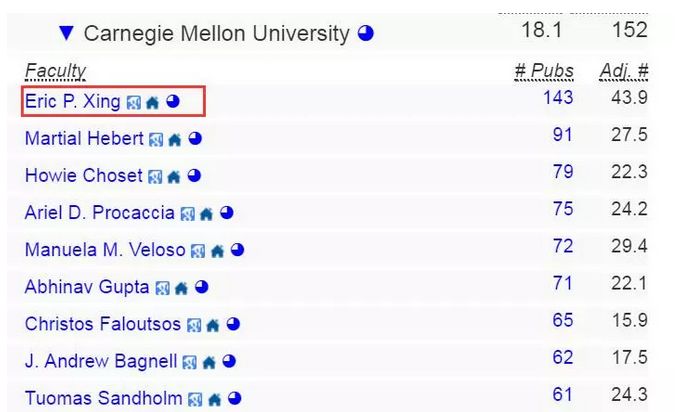680x412 pixels.
Task: Show Abhinav Gupta's pie chart
Action: tap(202, 287)
